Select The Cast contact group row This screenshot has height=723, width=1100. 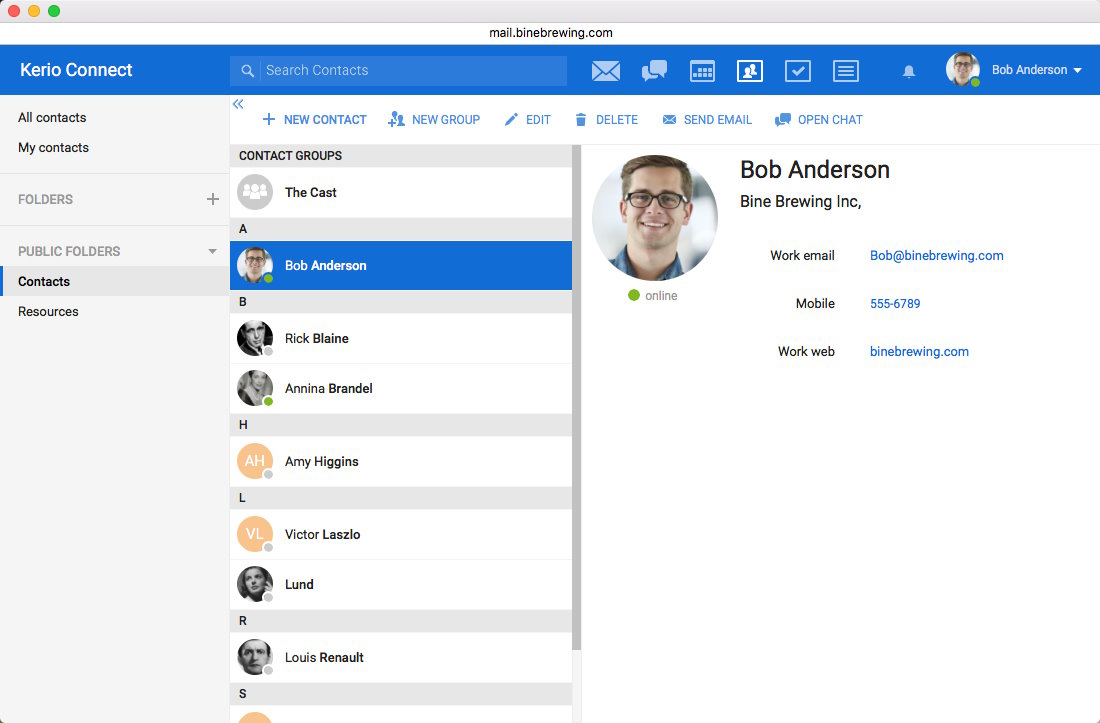pyautogui.click(x=401, y=192)
